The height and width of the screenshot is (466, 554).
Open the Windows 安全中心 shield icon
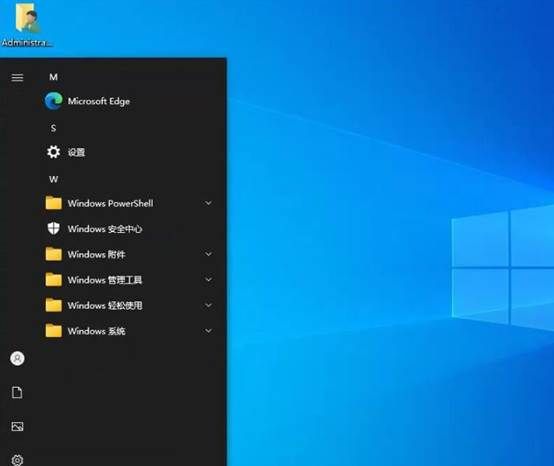[54, 229]
